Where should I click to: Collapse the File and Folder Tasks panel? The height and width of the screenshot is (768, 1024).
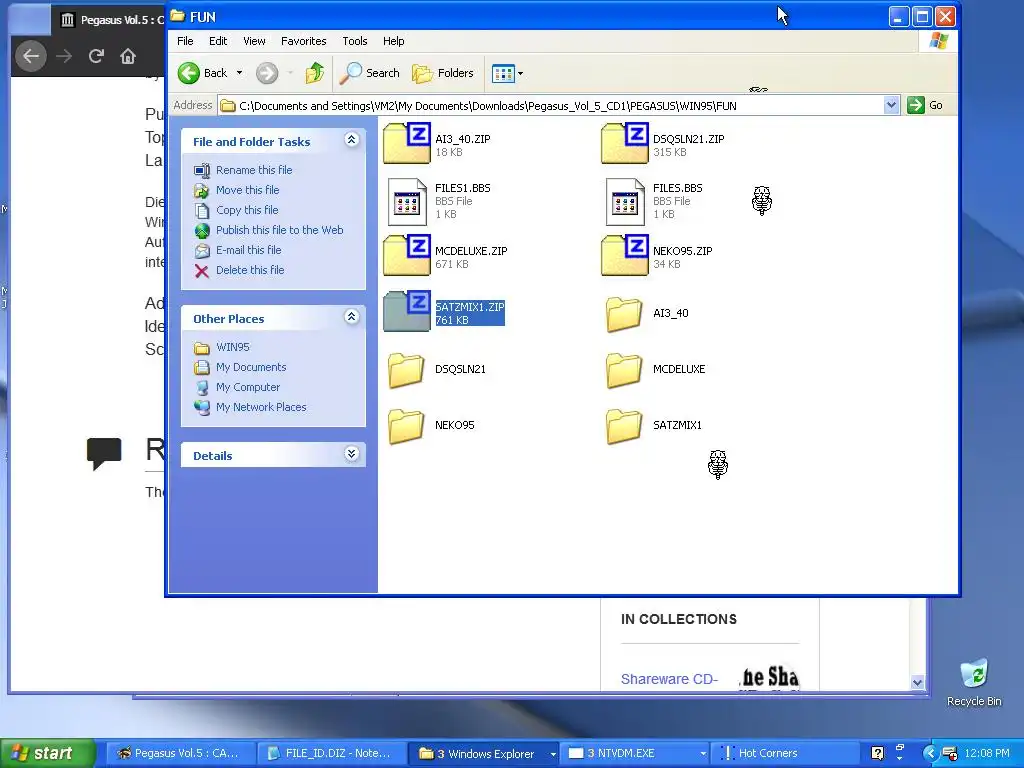click(x=351, y=140)
